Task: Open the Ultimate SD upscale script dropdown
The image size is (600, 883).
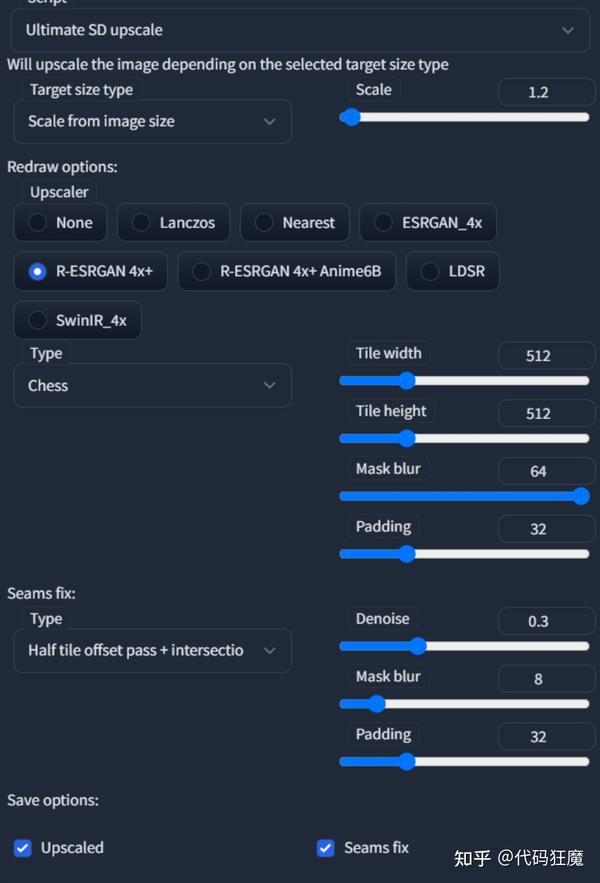Action: coord(300,31)
